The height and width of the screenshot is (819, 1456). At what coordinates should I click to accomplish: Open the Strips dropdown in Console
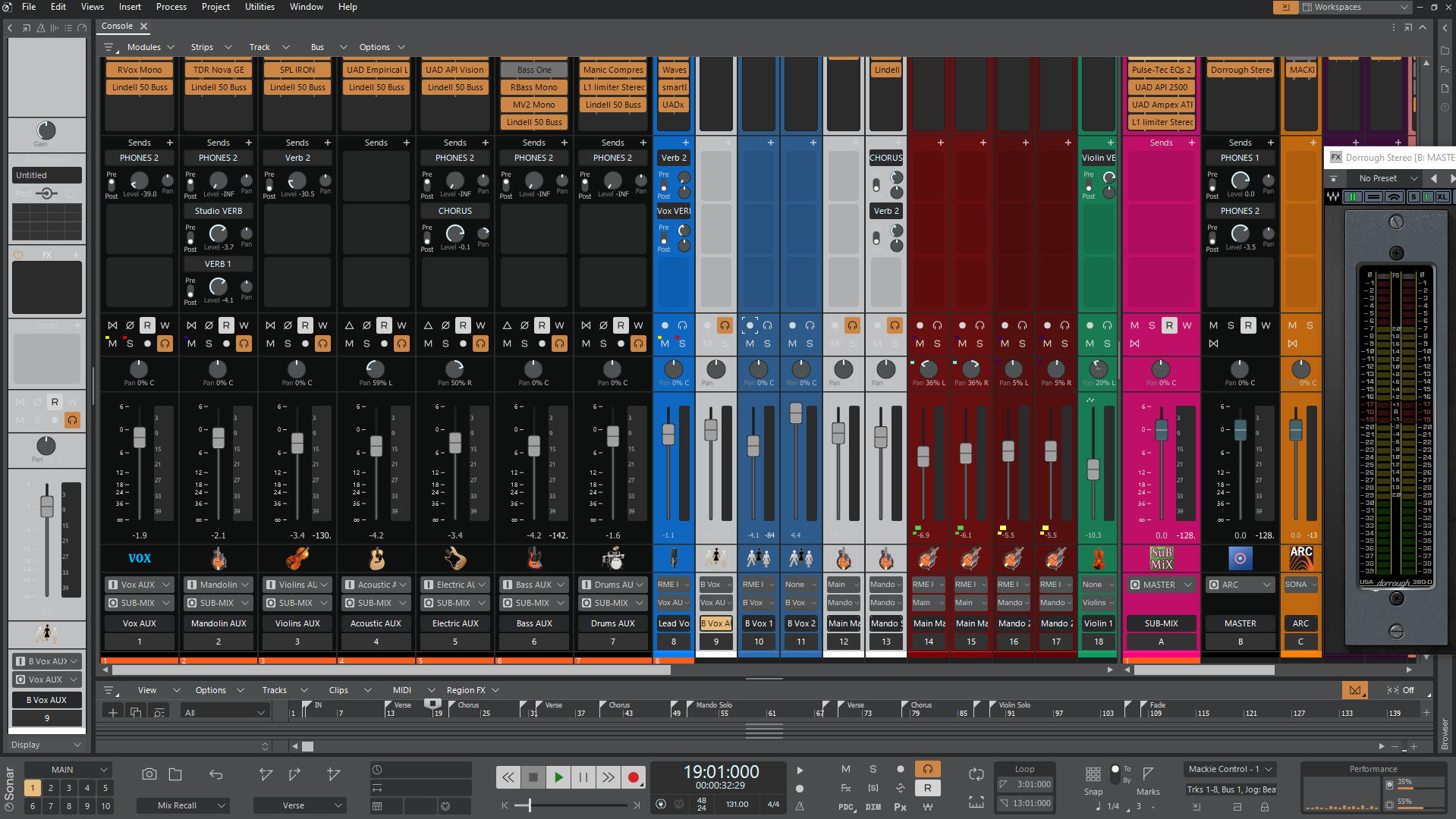pyautogui.click(x=211, y=47)
